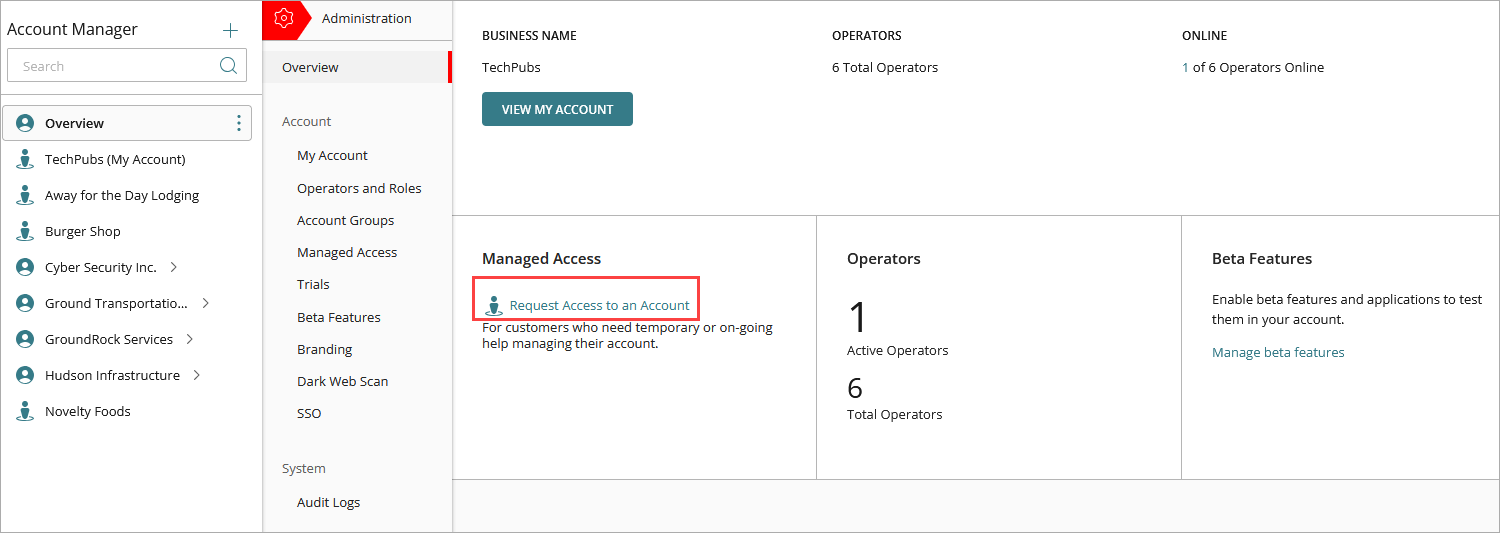Open Branding menu item
Image resolution: width=1500 pixels, height=533 pixels.
click(324, 349)
